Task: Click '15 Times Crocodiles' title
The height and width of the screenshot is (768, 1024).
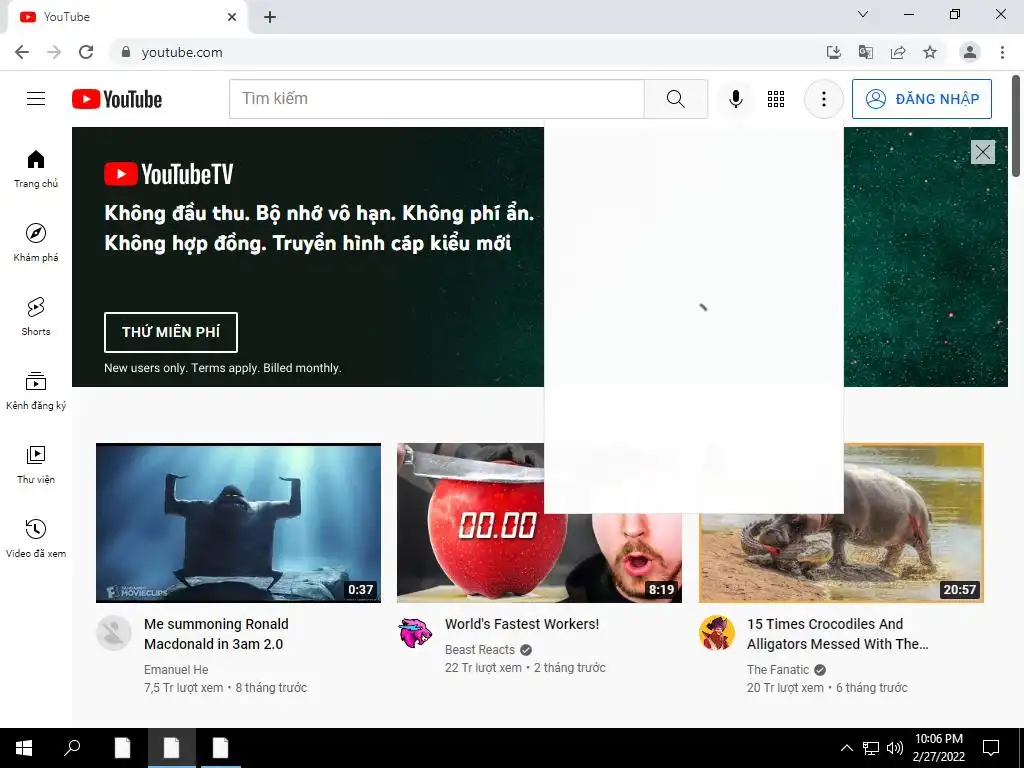Action: point(838,634)
